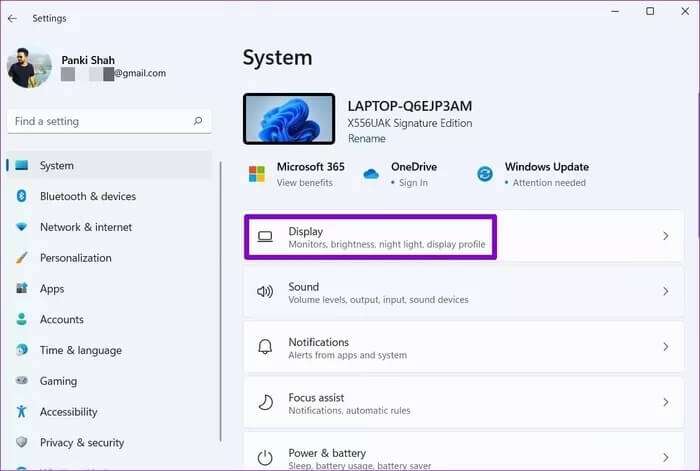Select Network & internet in sidebar
This screenshot has height=471, width=700.
click(x=109, y=227)
